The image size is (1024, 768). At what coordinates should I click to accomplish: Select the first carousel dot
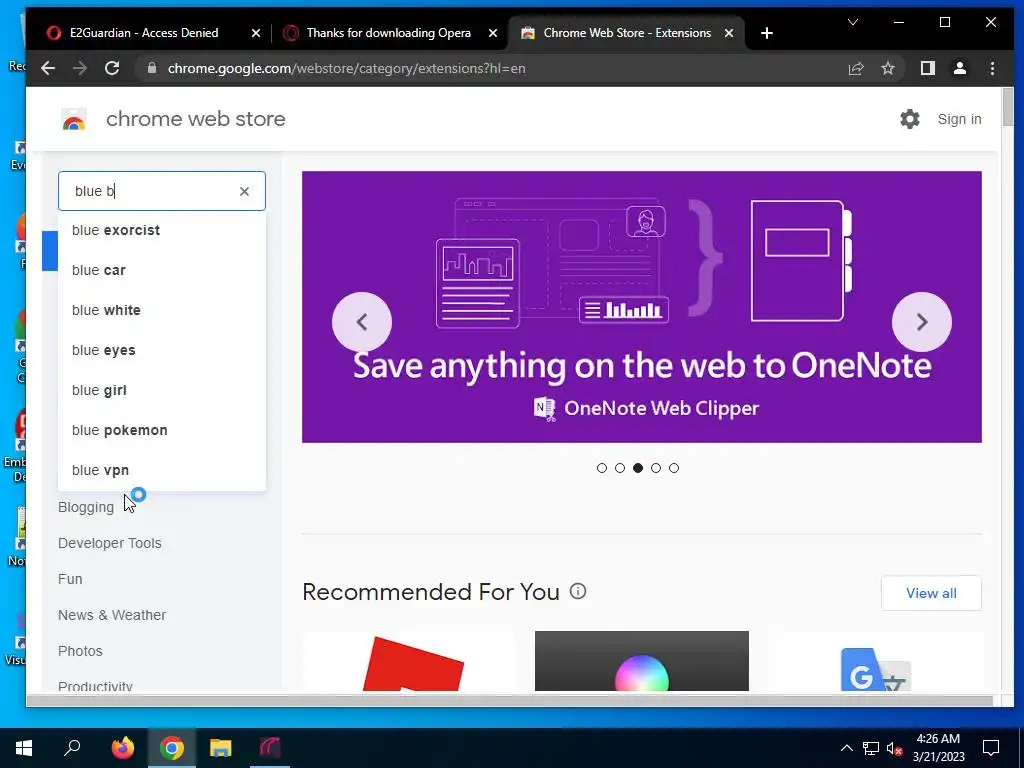click(601, 468)
